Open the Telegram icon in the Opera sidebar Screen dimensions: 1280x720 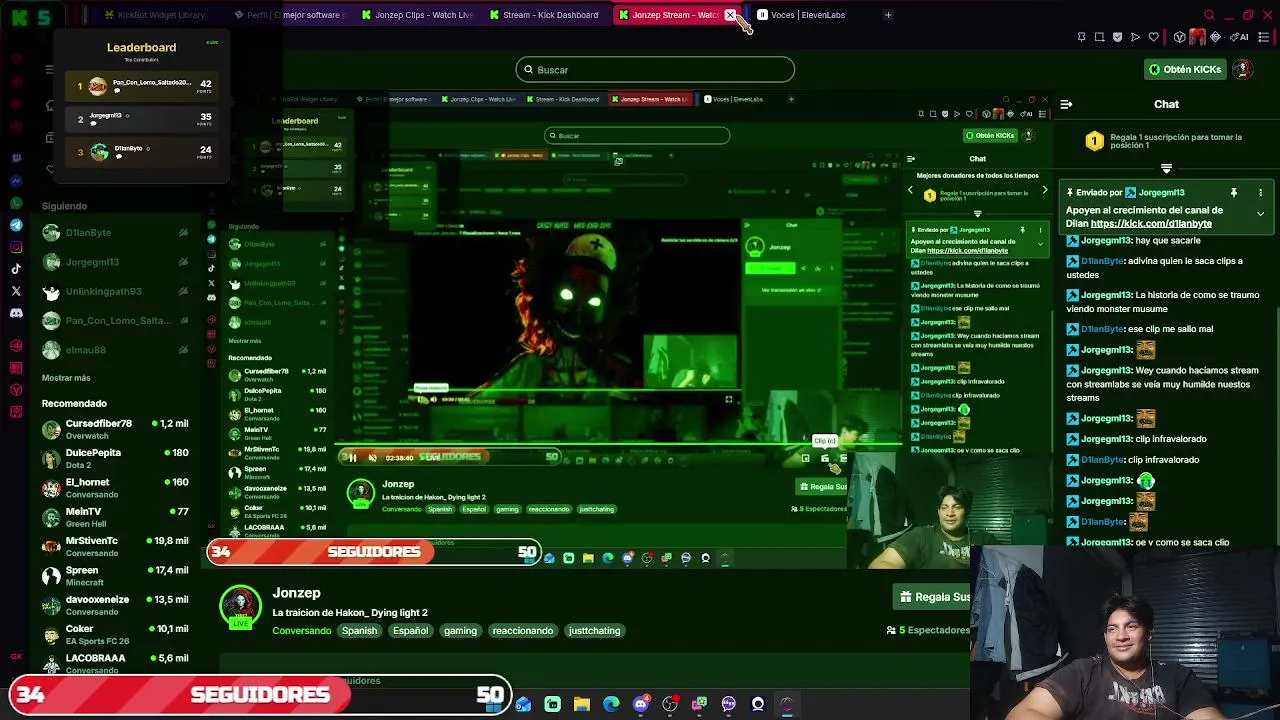[16, 225]
